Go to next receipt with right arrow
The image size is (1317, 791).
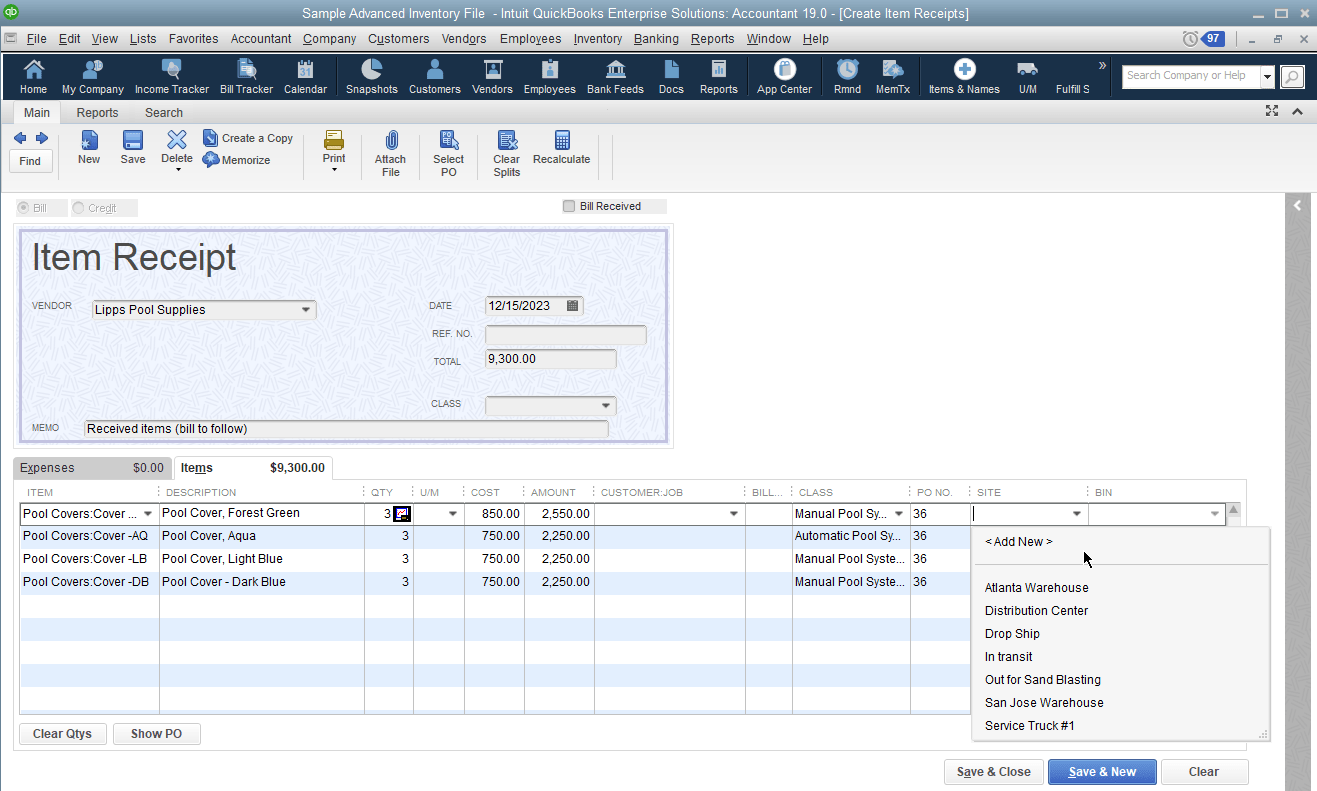[x=42, y=138]
